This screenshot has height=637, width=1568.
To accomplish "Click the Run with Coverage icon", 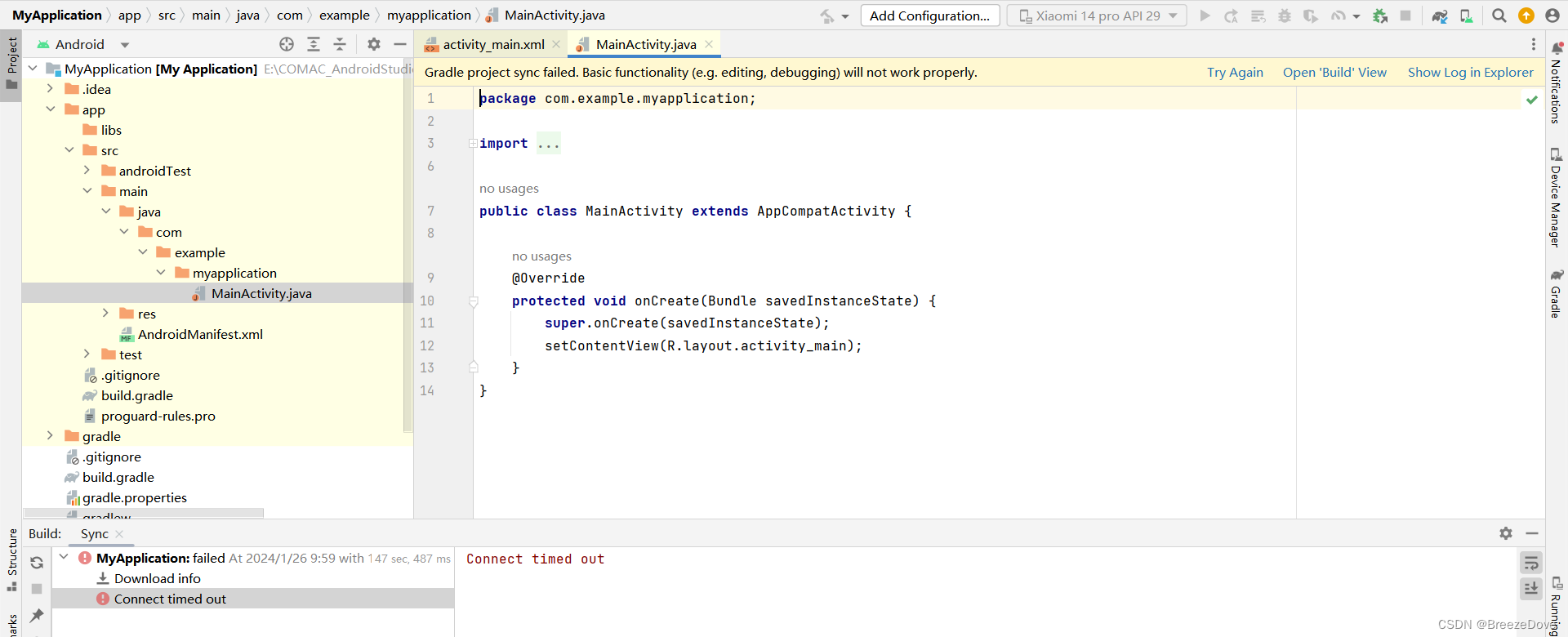I will [1311, 16].
